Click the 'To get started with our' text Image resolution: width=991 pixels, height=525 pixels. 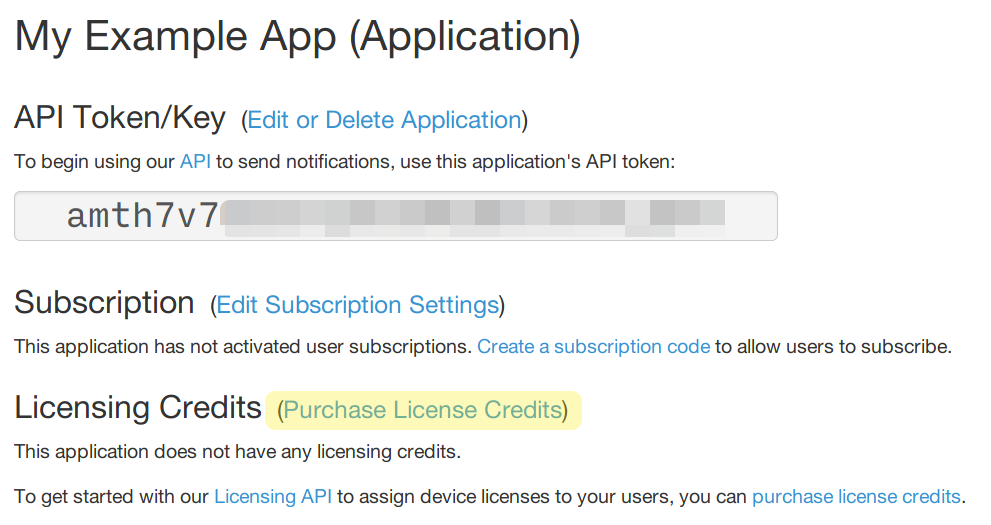[x=112, y=497]
